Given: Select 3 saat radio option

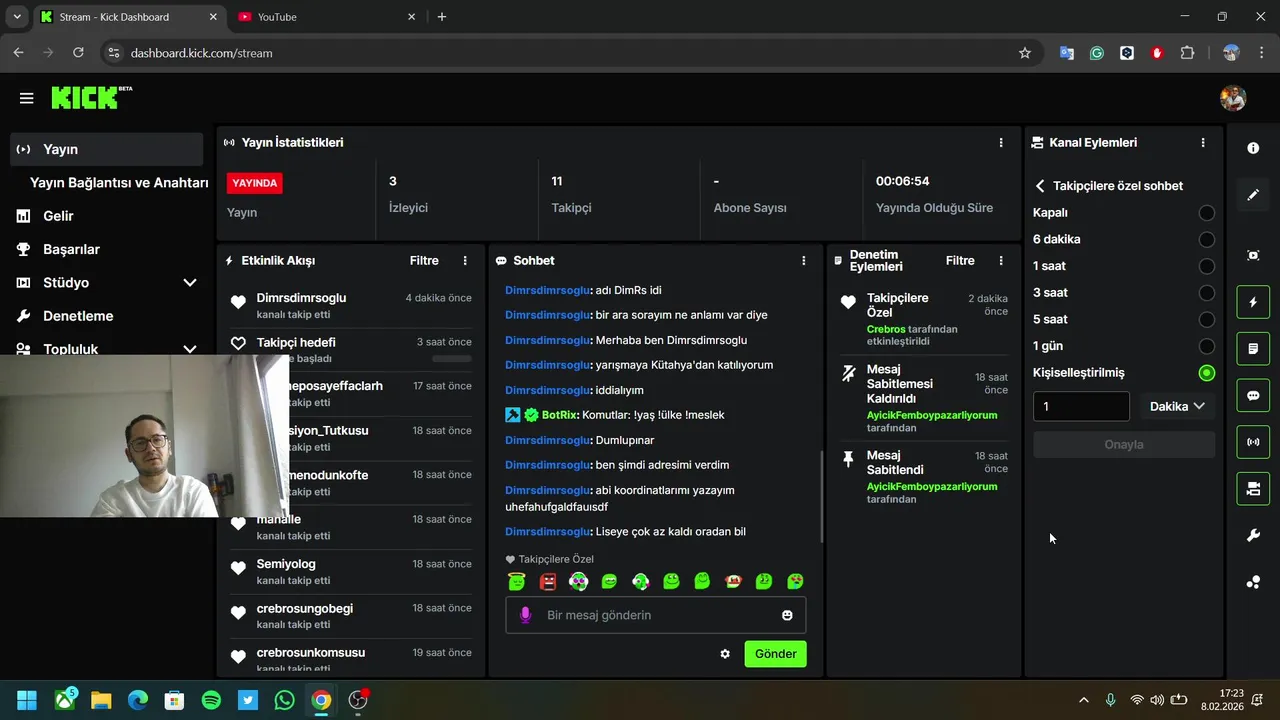Looking at the screenshot, I should (1207, 293).
